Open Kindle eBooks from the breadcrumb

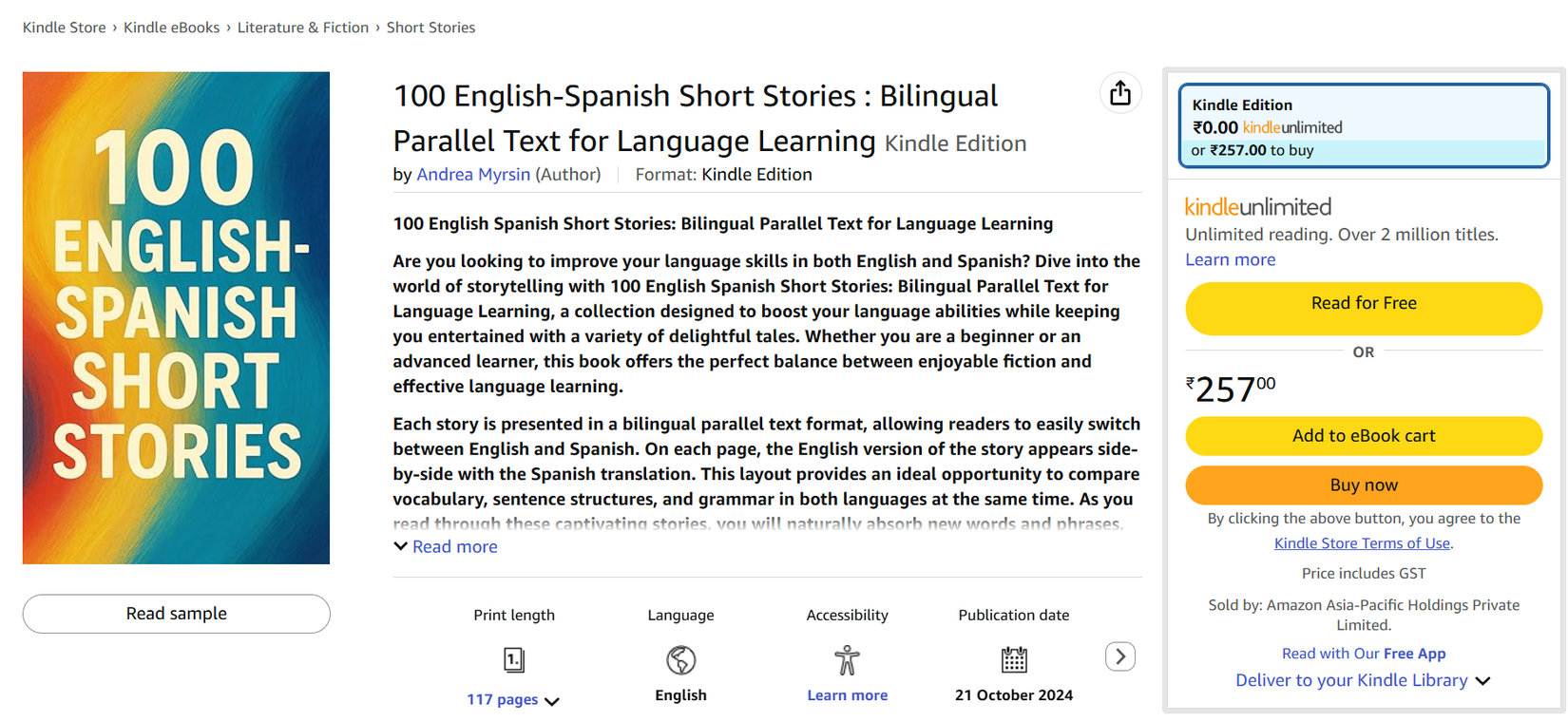tap(171, 28)
